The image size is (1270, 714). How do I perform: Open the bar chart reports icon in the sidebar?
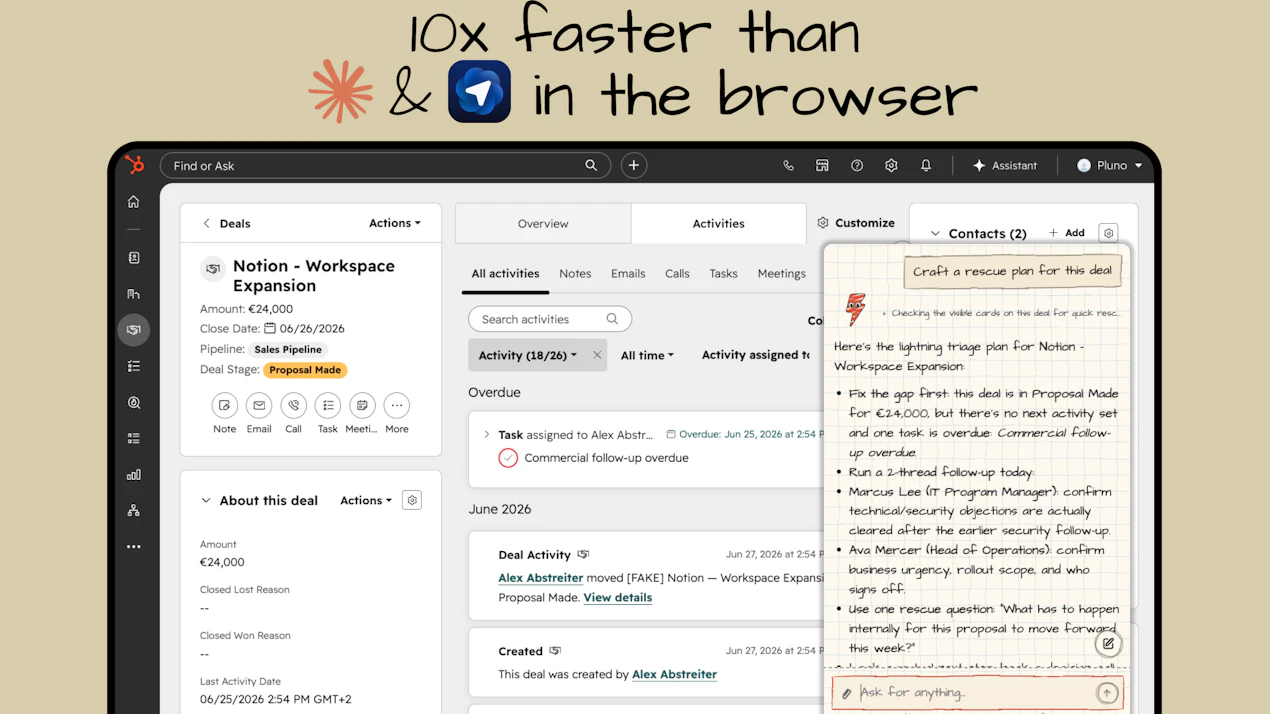pos(134,474)
